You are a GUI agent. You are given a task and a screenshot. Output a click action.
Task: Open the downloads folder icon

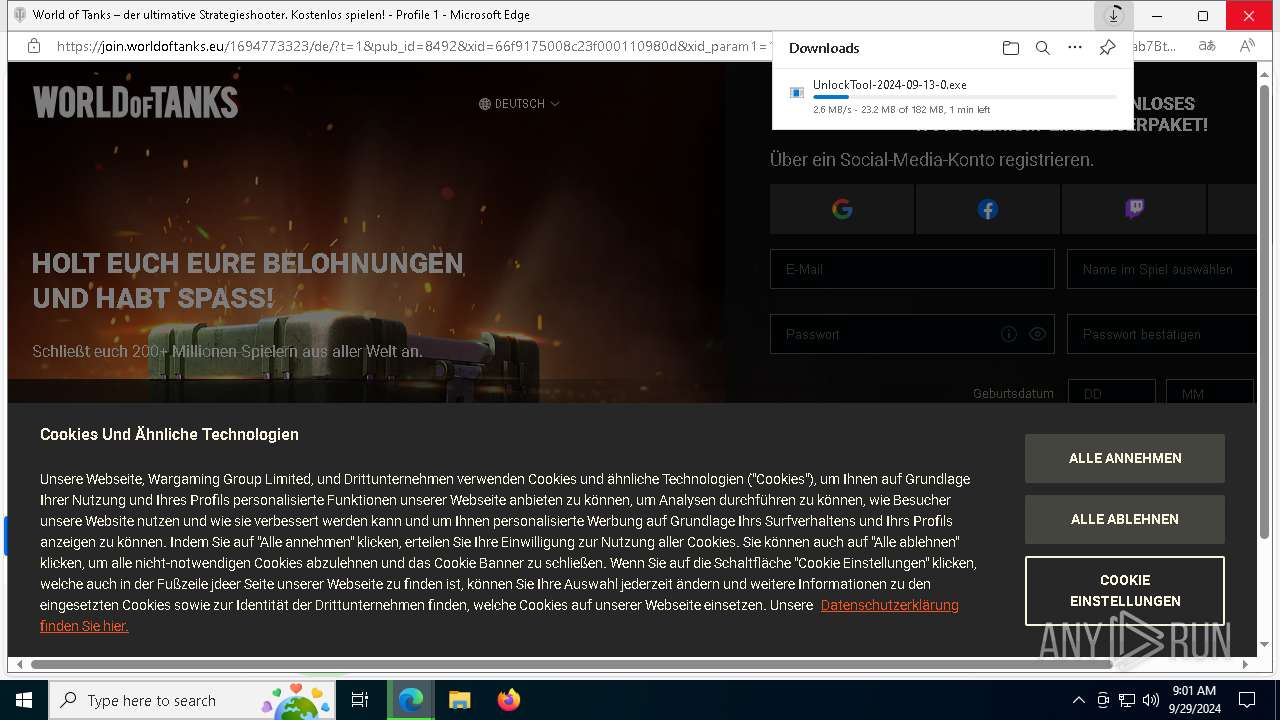pos(1011,48)
